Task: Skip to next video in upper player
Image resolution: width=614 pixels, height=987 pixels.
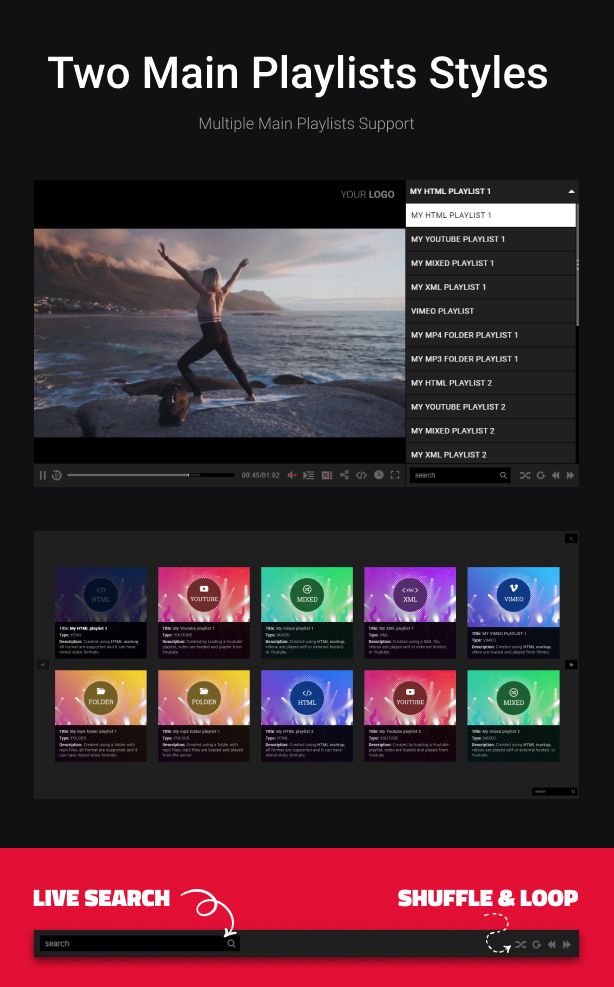Action: click(570, 475)
